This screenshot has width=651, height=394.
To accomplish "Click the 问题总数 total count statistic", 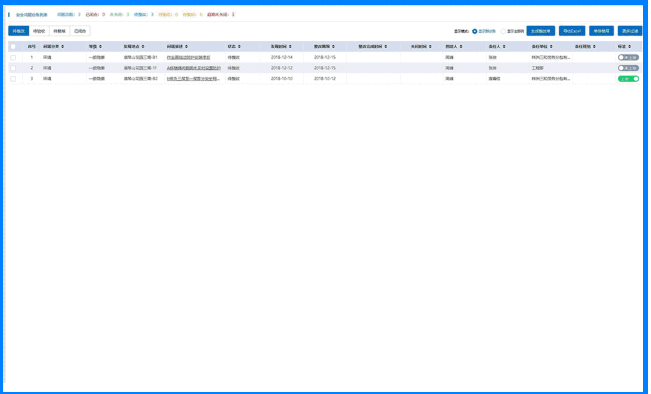I will tap(69, 15).
